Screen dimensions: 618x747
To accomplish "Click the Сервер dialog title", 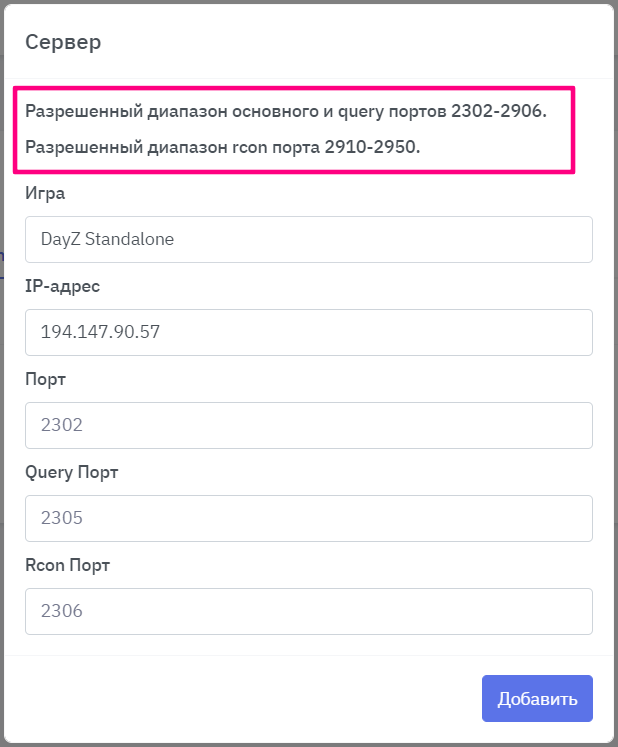I will tap(63, 42).
